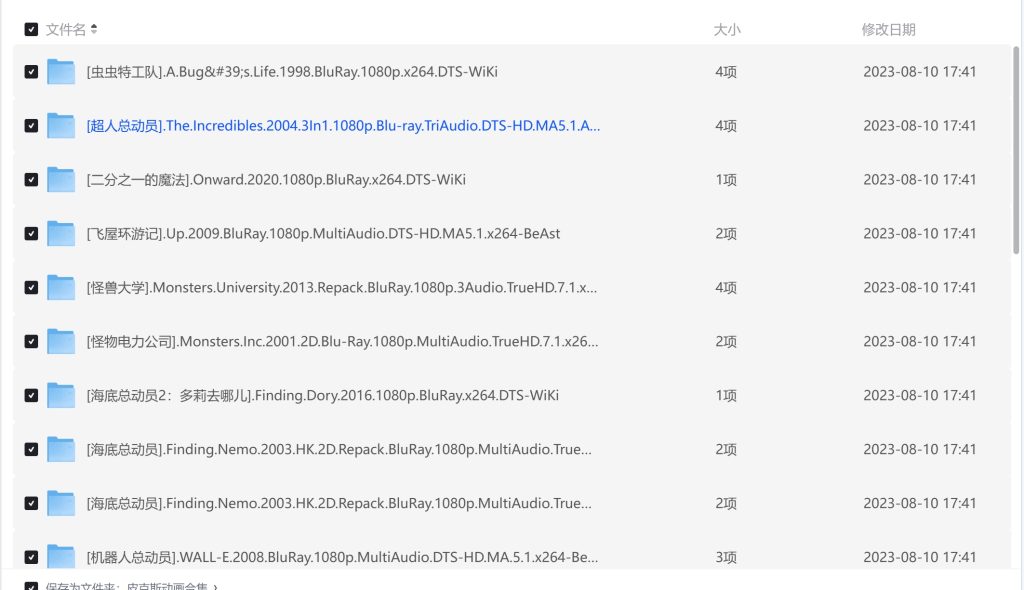Viewport: 1024px width, 590px height.
Task: Toggle checkbox for Up.2009 folder
Action: pos(31,233)
